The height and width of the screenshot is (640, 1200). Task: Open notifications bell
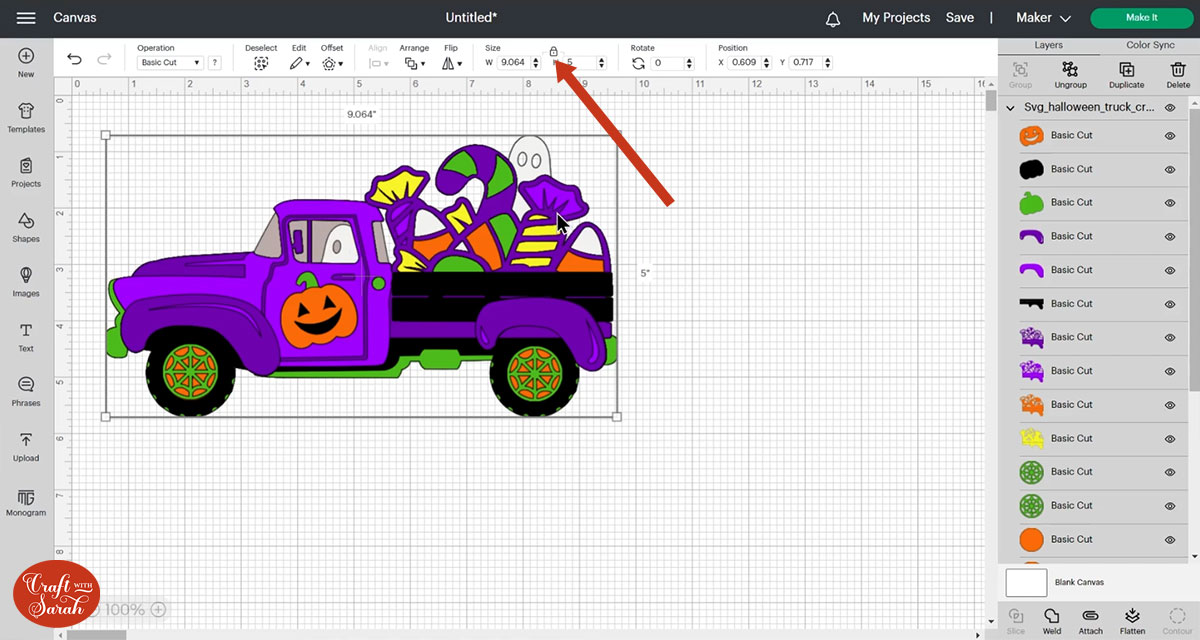(x=833, y=18)
